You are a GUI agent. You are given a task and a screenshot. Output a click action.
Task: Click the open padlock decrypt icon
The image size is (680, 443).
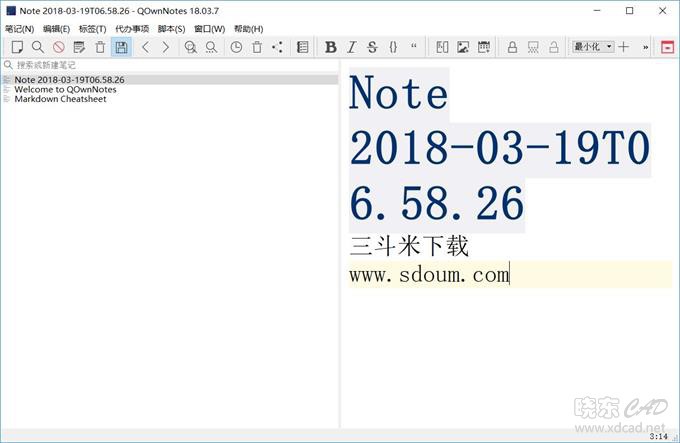point(554,47)
